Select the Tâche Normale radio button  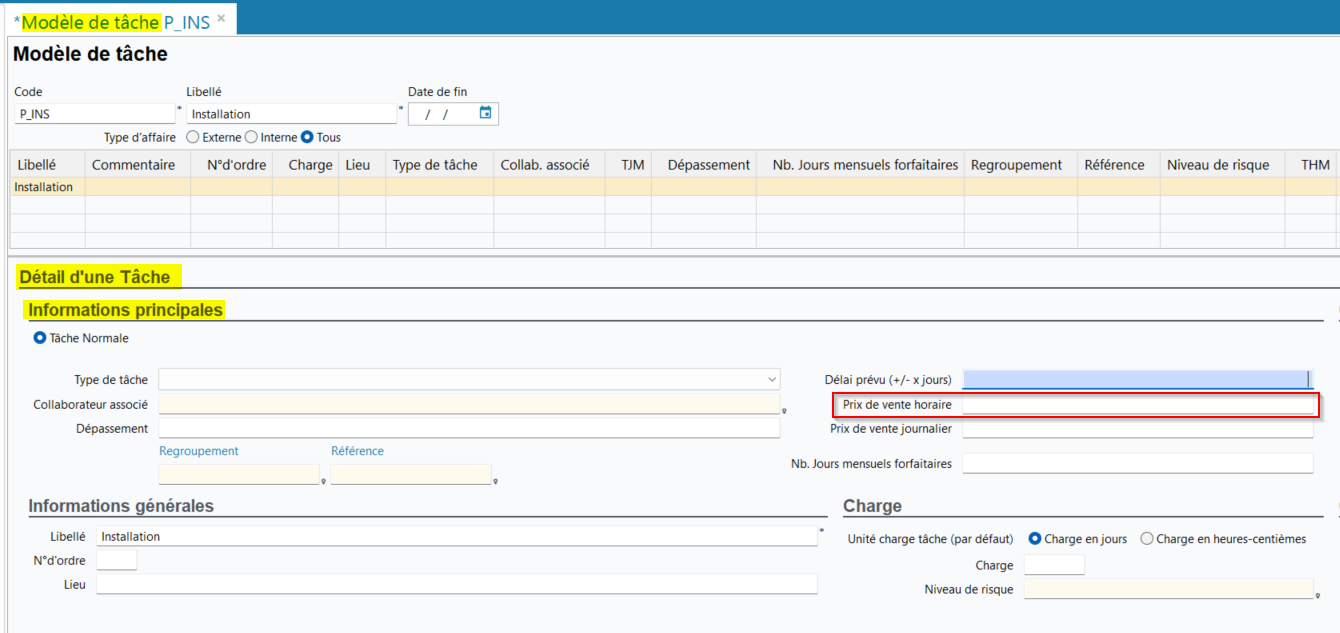tap(41, 338)
